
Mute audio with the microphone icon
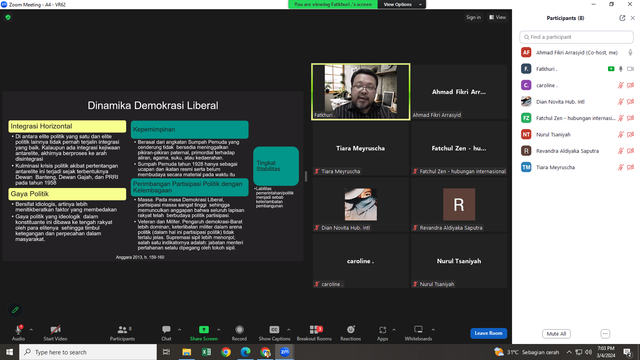pos(18,329)
